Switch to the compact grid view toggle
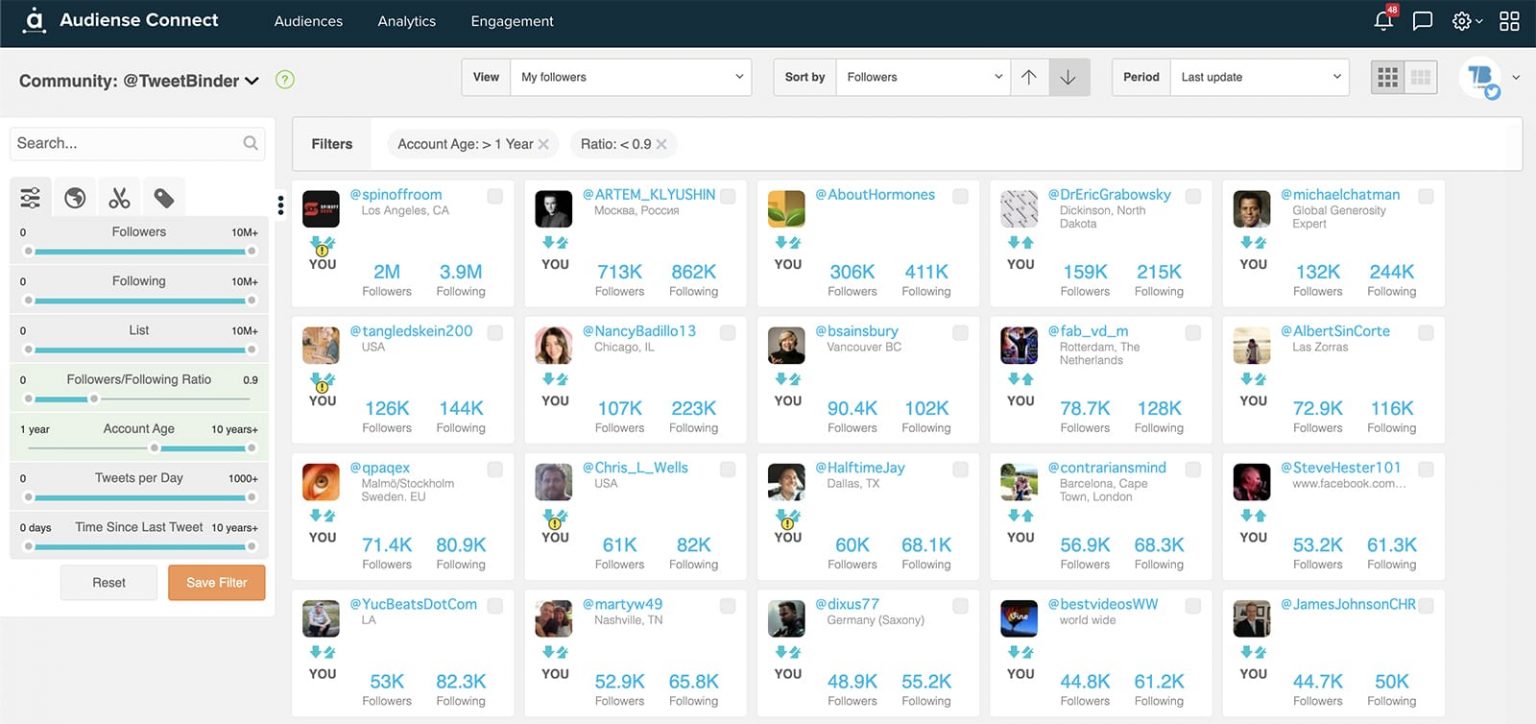This screenshot has height=724, width=1536. [x=1419, y=76]
